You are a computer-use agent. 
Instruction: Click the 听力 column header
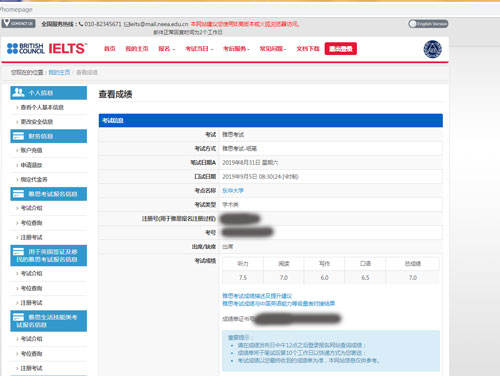243,264
